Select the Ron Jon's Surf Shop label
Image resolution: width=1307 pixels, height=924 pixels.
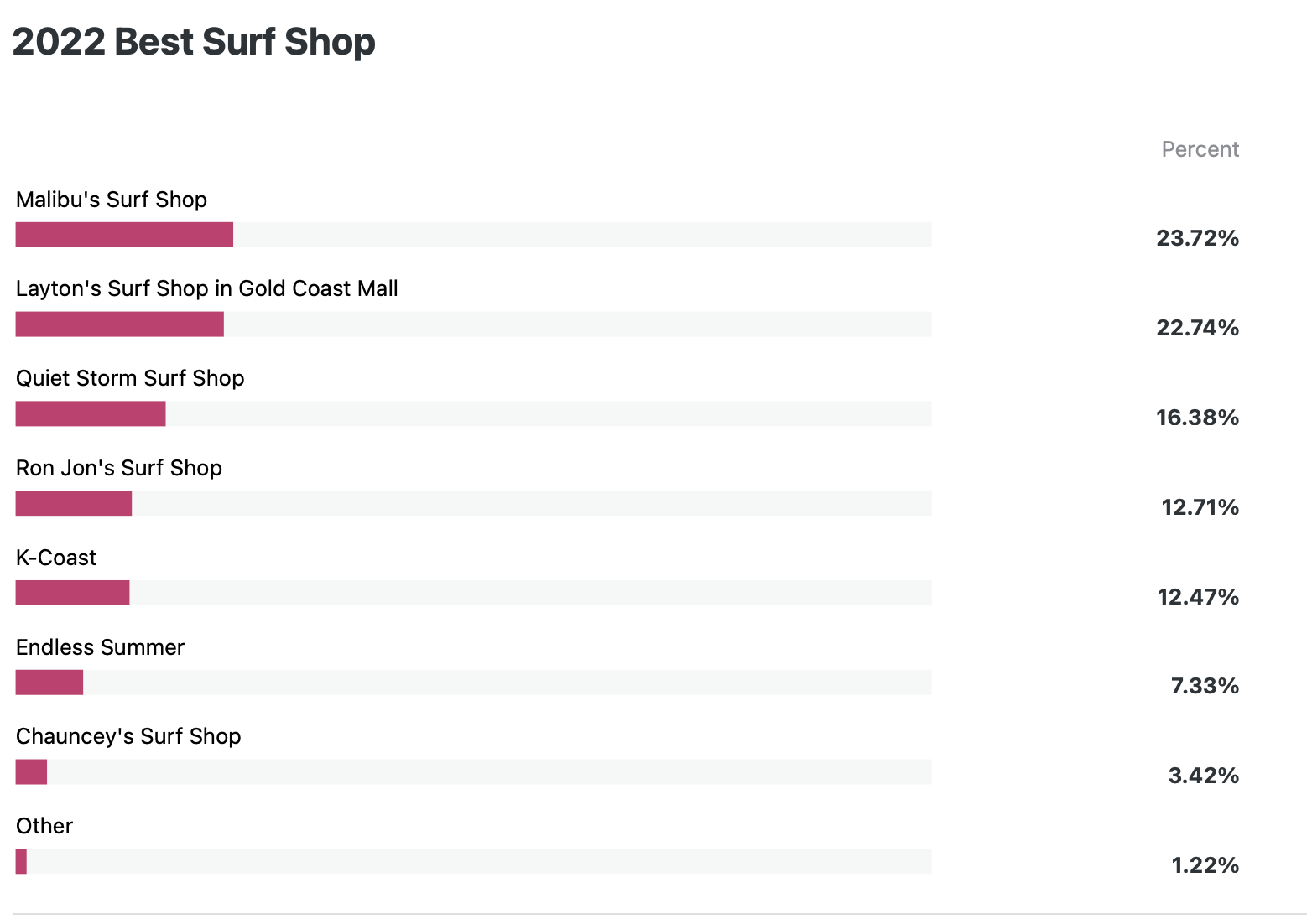[119, 468]
